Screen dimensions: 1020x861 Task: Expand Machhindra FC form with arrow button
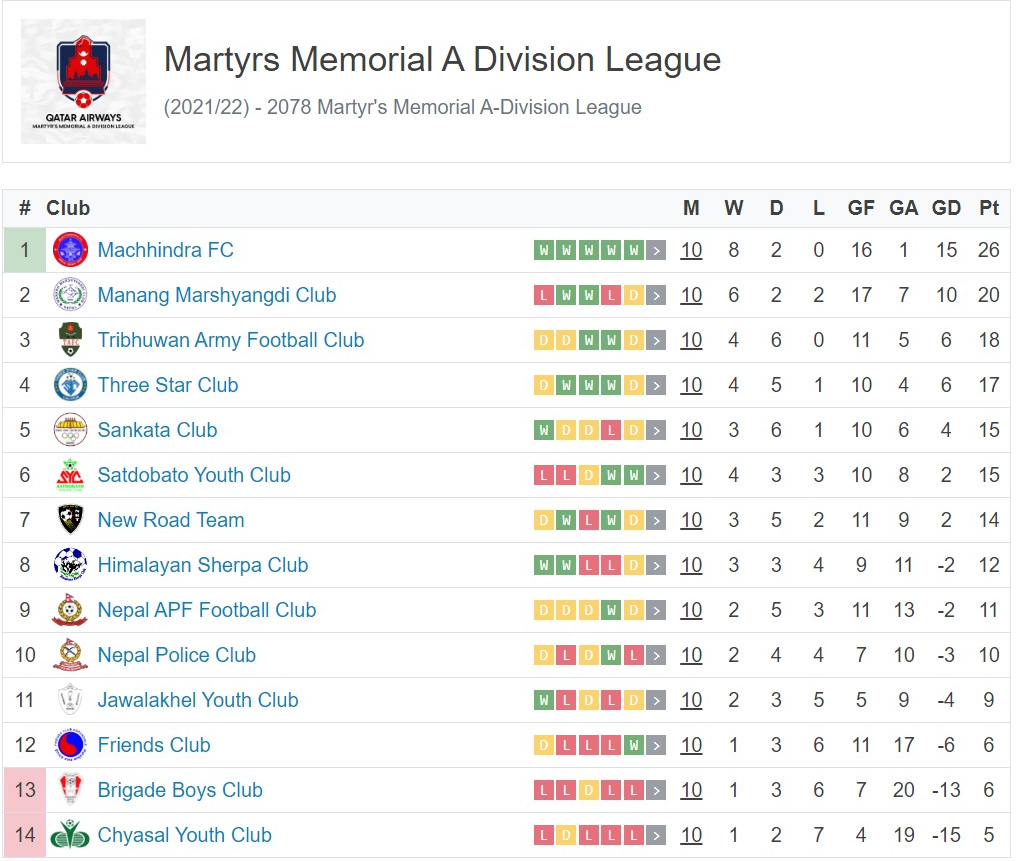click(656, 250)
